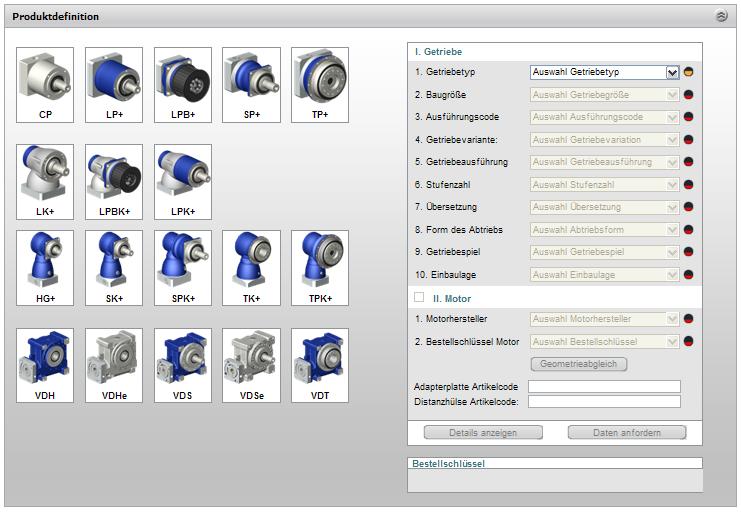Select the LPBK+ angular gearbox
The width and height of the screenshot is (741, 513).
[114, 182]
